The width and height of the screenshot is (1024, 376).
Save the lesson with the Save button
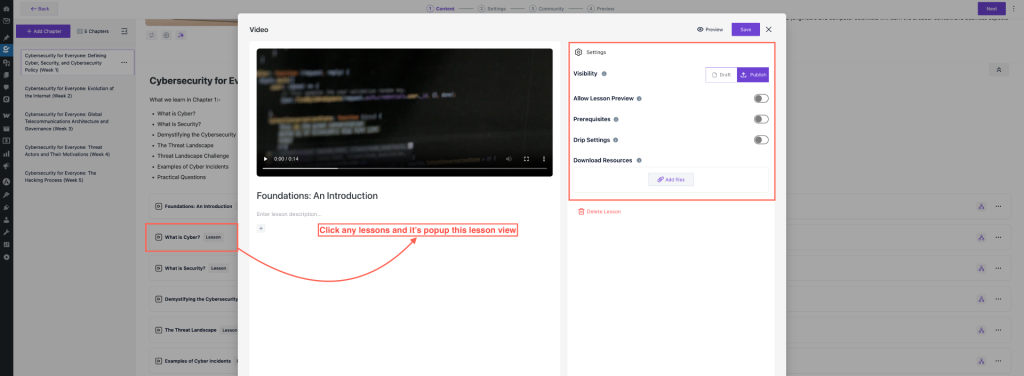(746, 29)
